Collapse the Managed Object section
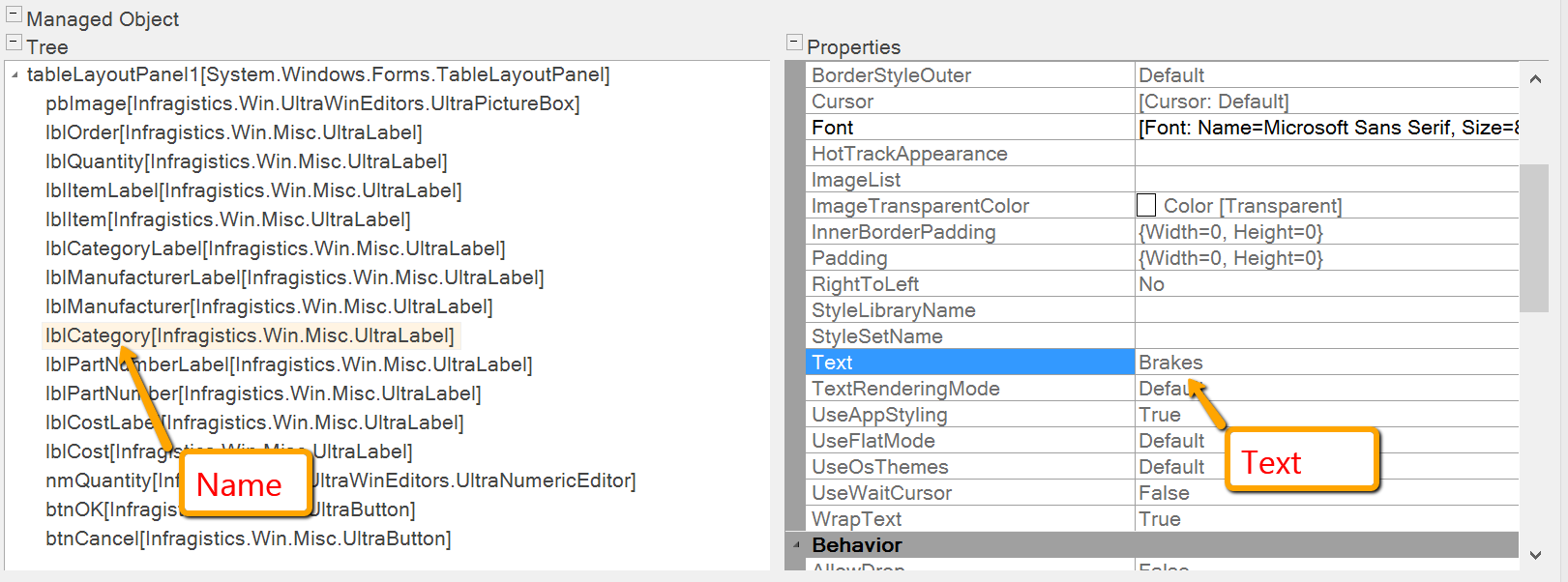 click(14, 15)
